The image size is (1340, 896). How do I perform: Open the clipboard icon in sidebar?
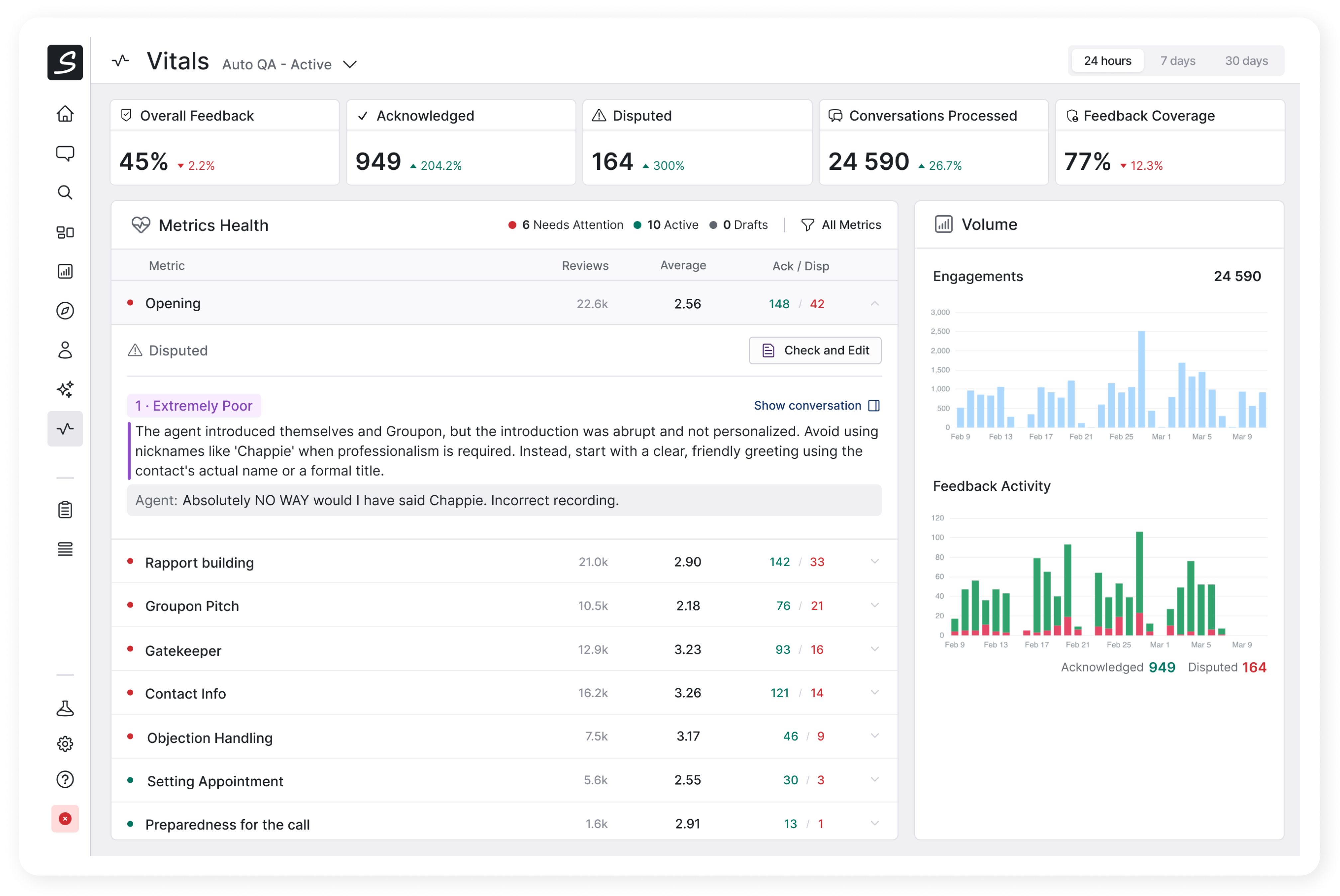[x=65, y=509]
